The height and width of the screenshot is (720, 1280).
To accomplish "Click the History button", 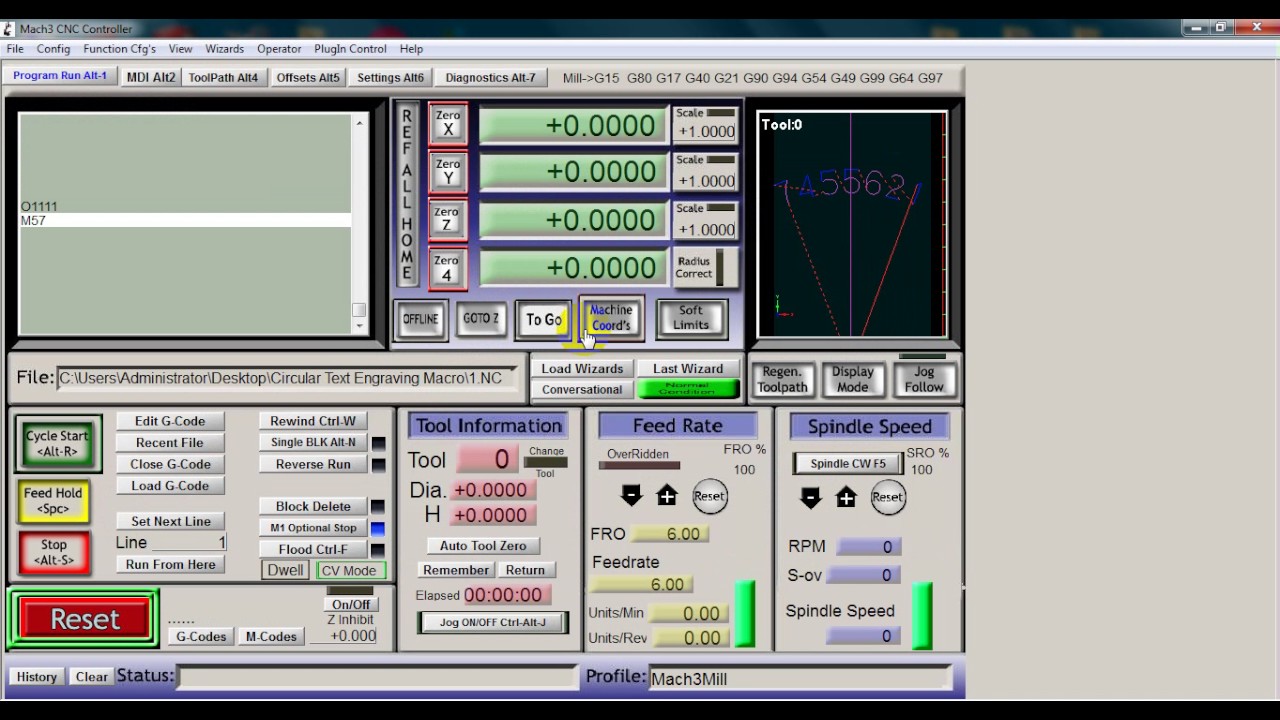I will (36, 677).
